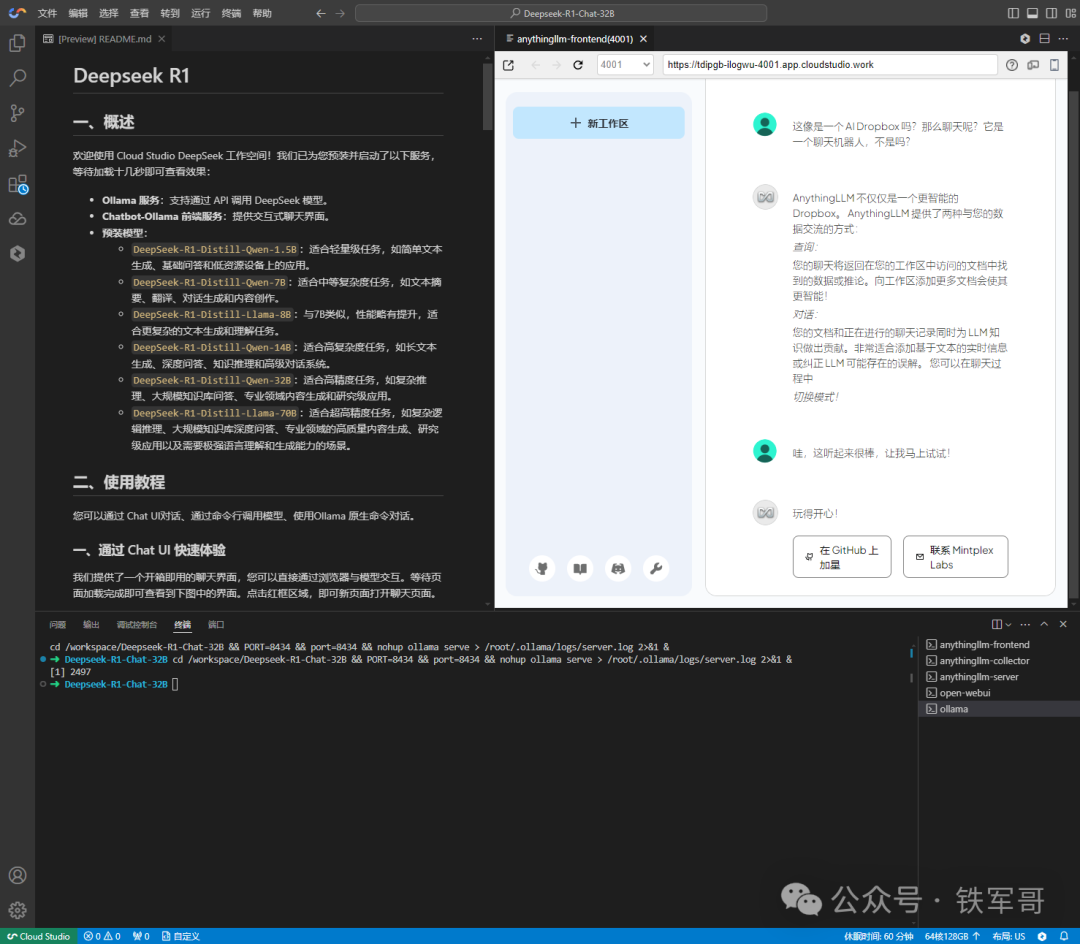
Task: Open the docs book icon in AnythingLLM sidebar
Action: click(x=580, y=569)
